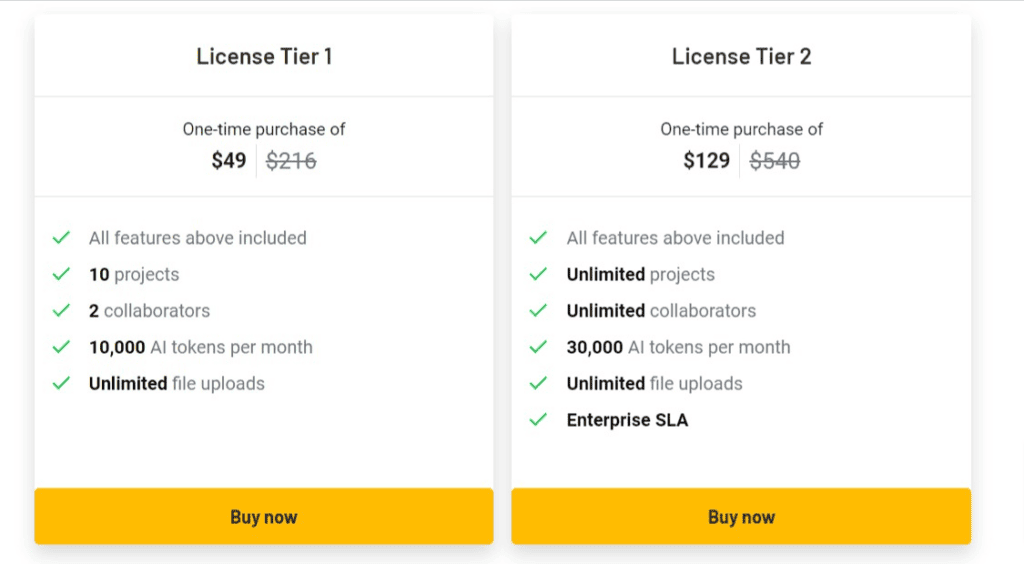This screenshot has height=564, width=1024.
Task: Click Buy now for License Tier 1
Action: point(264,516)
